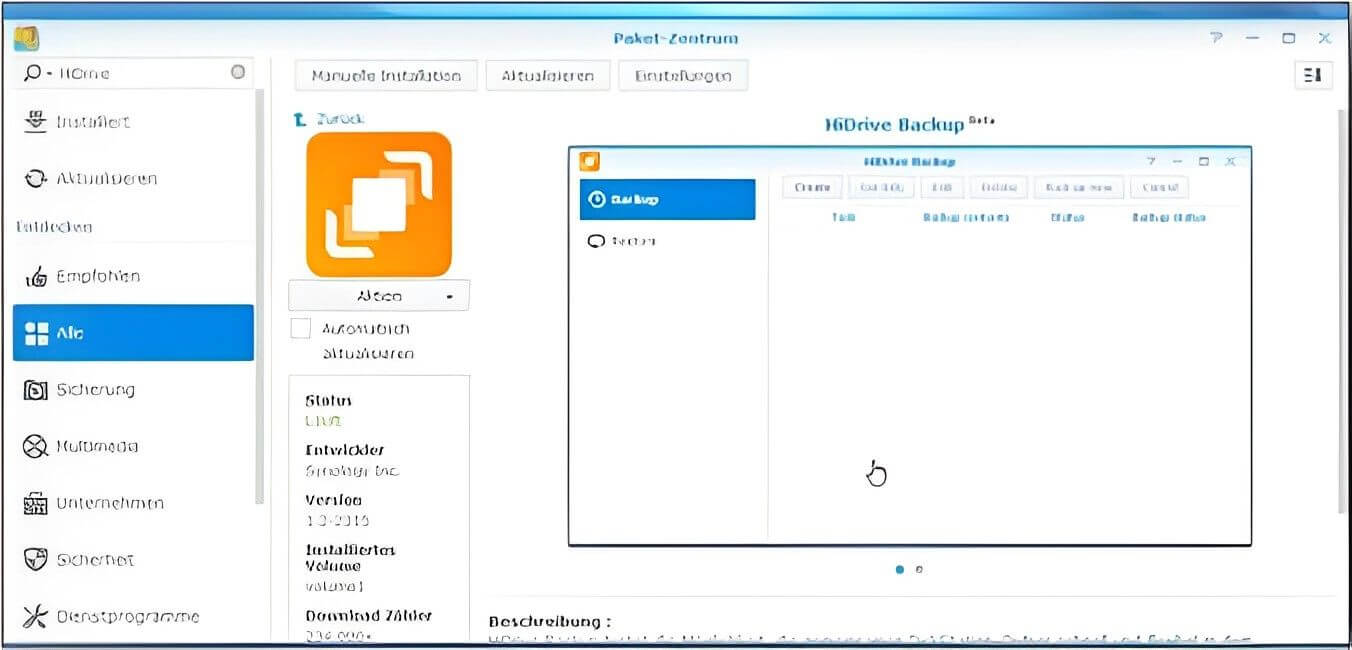Open Einstellungen from the top toolbar
The width and height of the screenshot is (1352, 650).
(684, 75)
